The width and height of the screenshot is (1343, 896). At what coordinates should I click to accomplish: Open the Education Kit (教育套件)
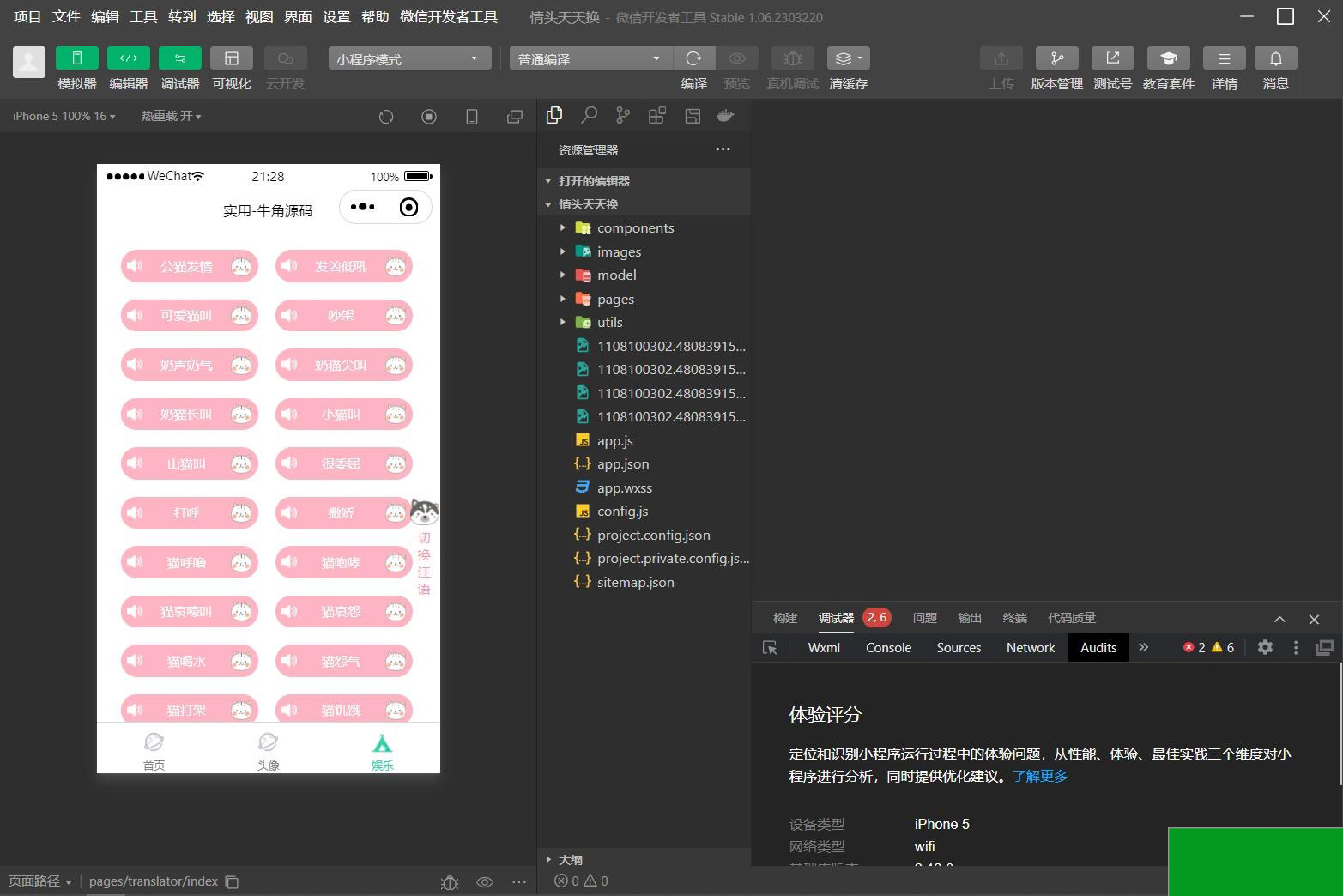pos(1169,58)
